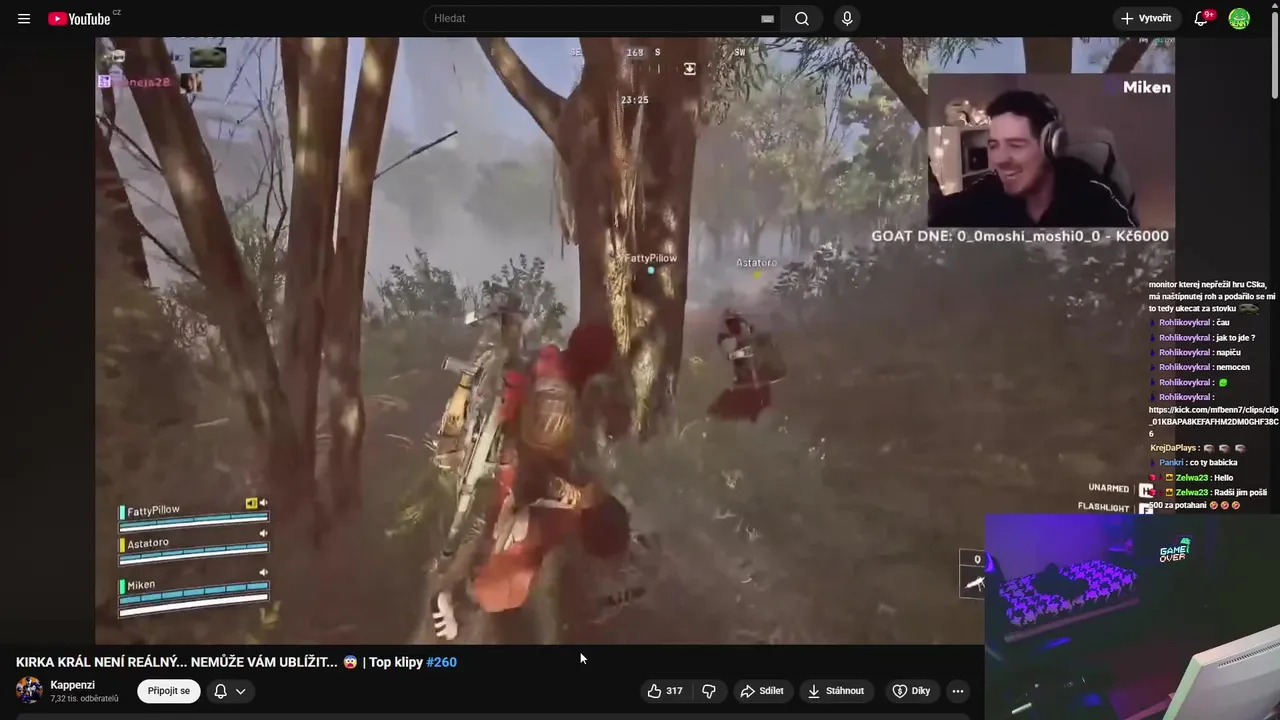Expand the notification preference chevron
This screenshot has height=720, width=1280.
click(x=241, y=691)
